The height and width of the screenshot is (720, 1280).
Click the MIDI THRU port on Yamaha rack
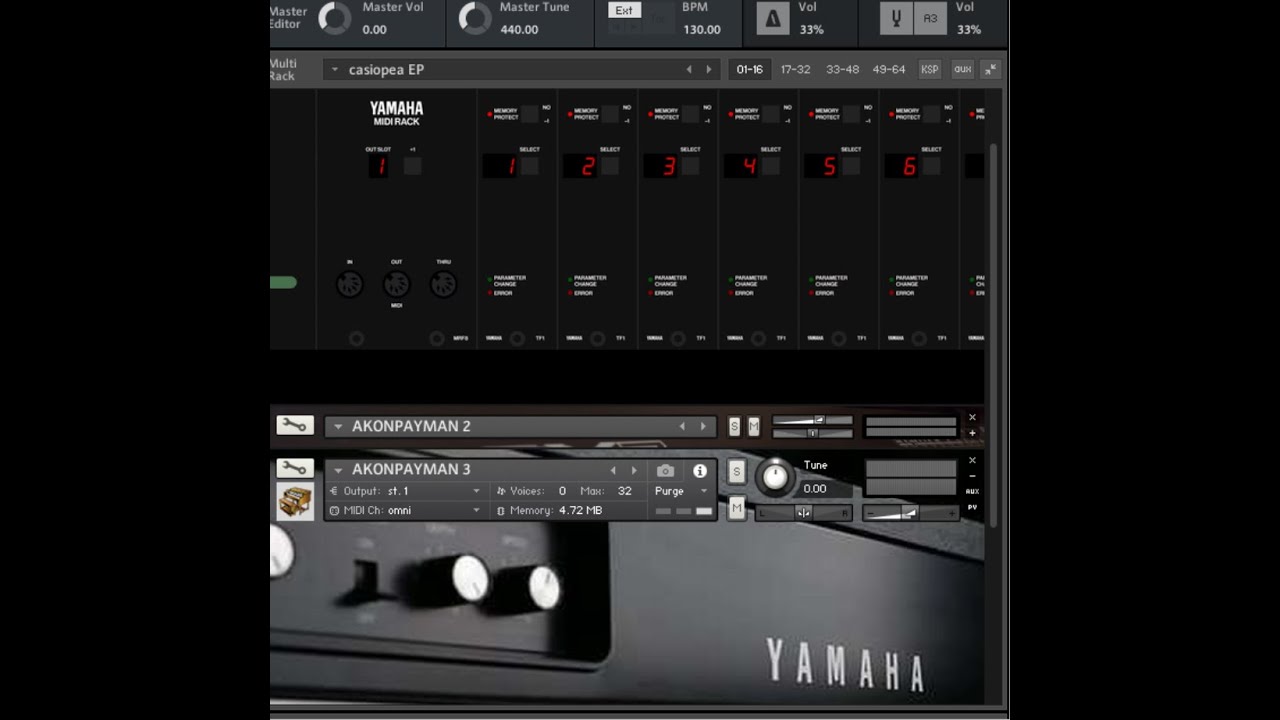[443, 285]
